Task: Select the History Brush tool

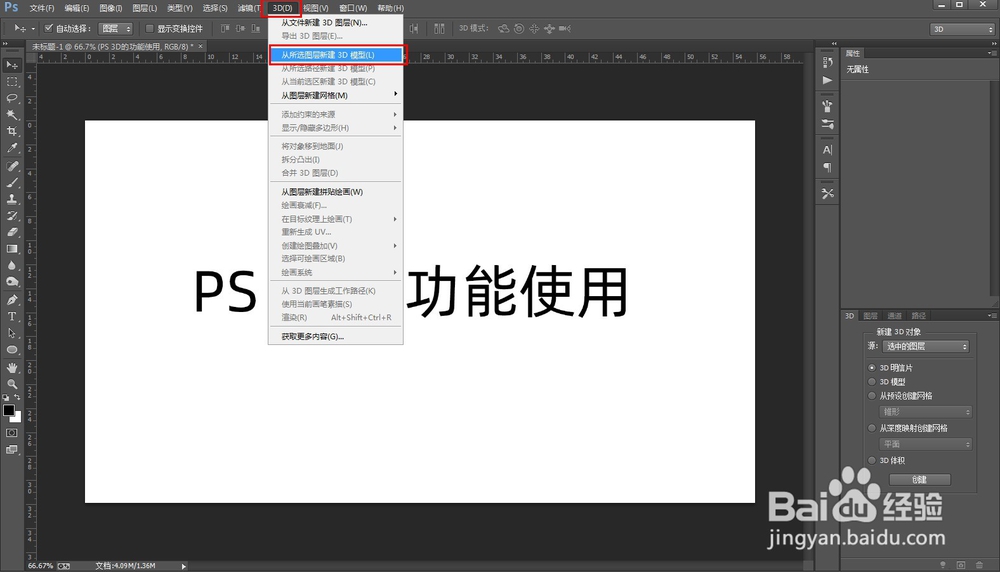Action: pyautogui.click(x=12, y=216)
